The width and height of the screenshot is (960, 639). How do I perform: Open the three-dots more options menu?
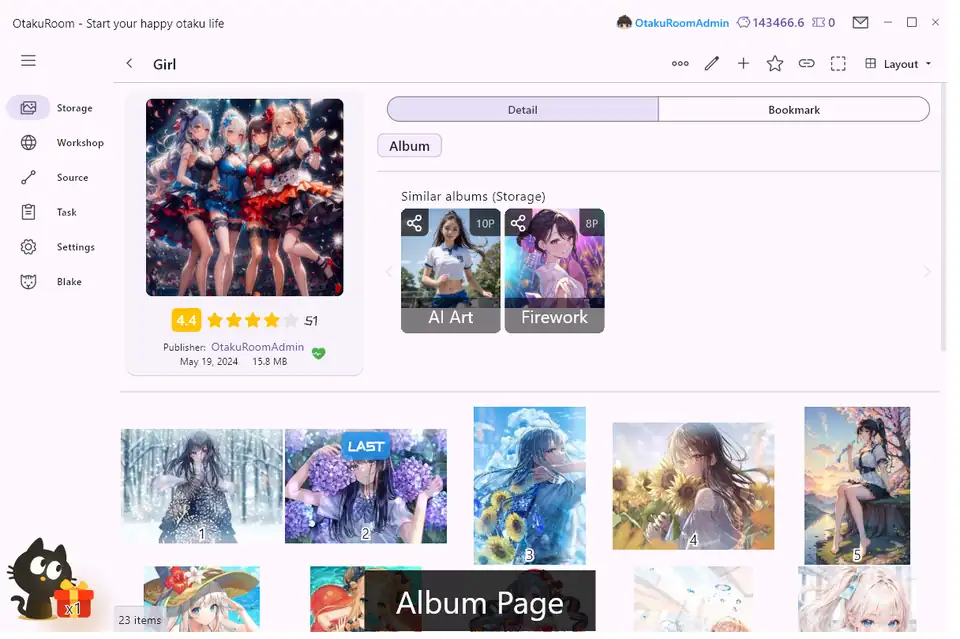coord(680,64)
